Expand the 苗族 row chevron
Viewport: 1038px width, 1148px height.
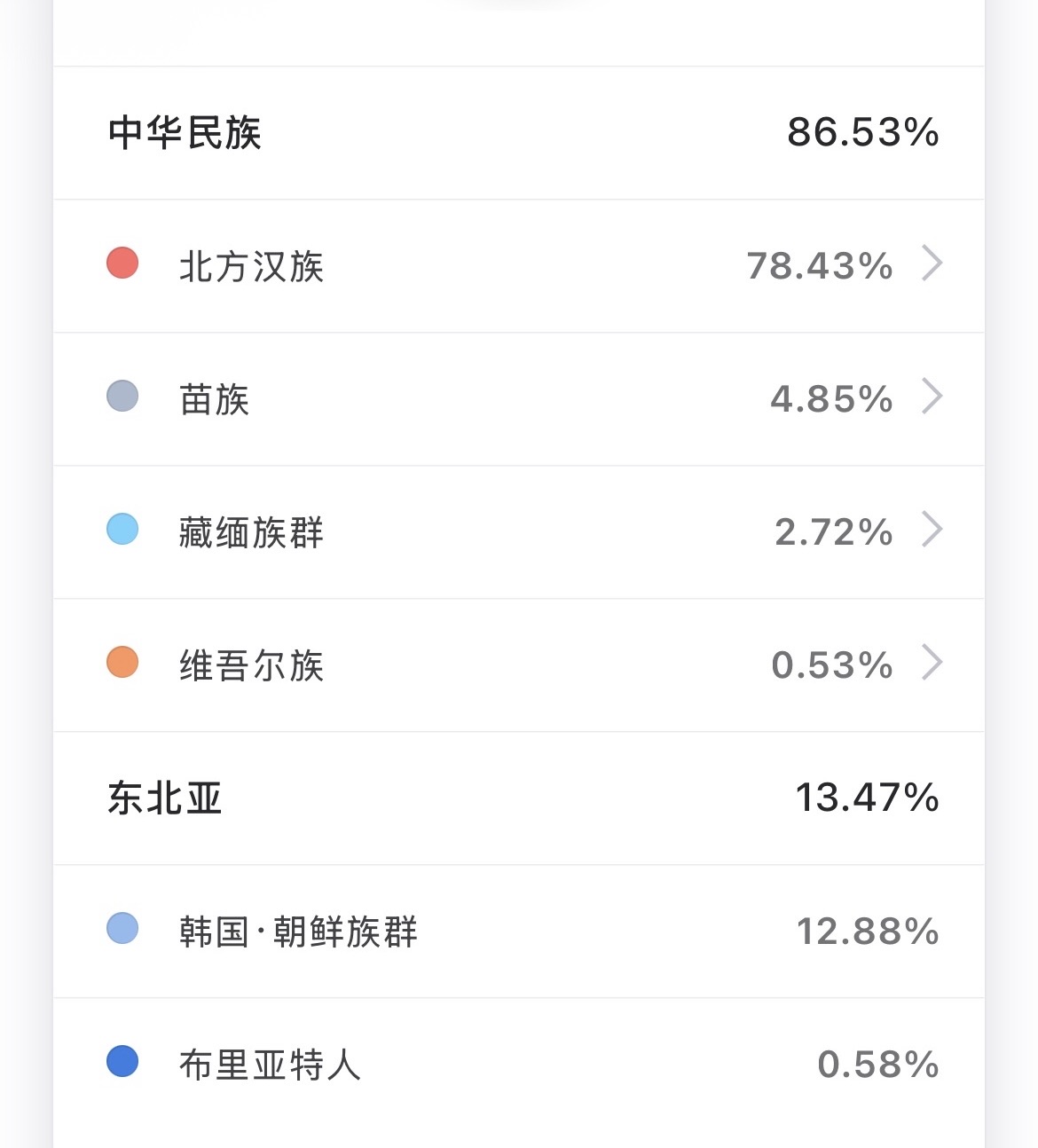coord(932,397)
